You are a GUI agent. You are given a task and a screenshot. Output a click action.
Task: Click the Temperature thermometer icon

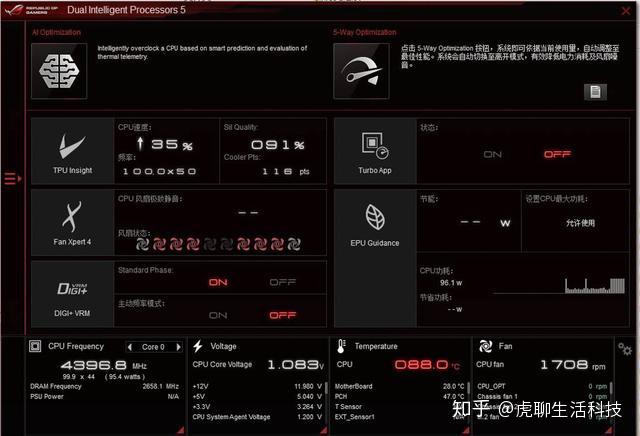342,346
